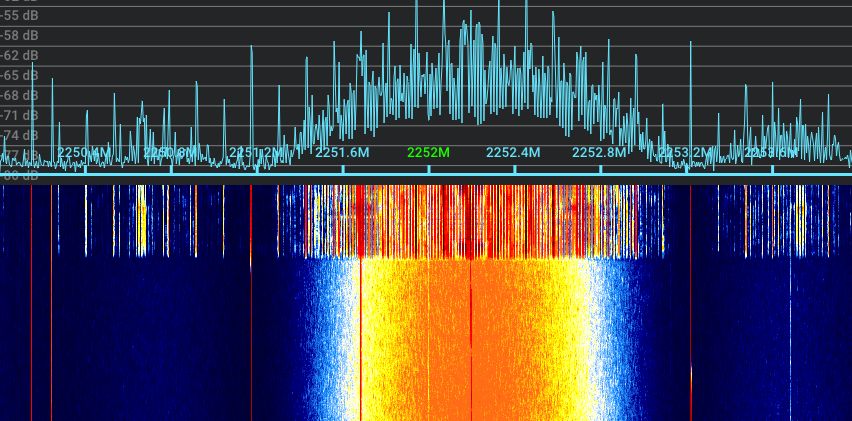Select the 2251.6M frequency tick label
852x421 pixels.
(x=342, y=153)
